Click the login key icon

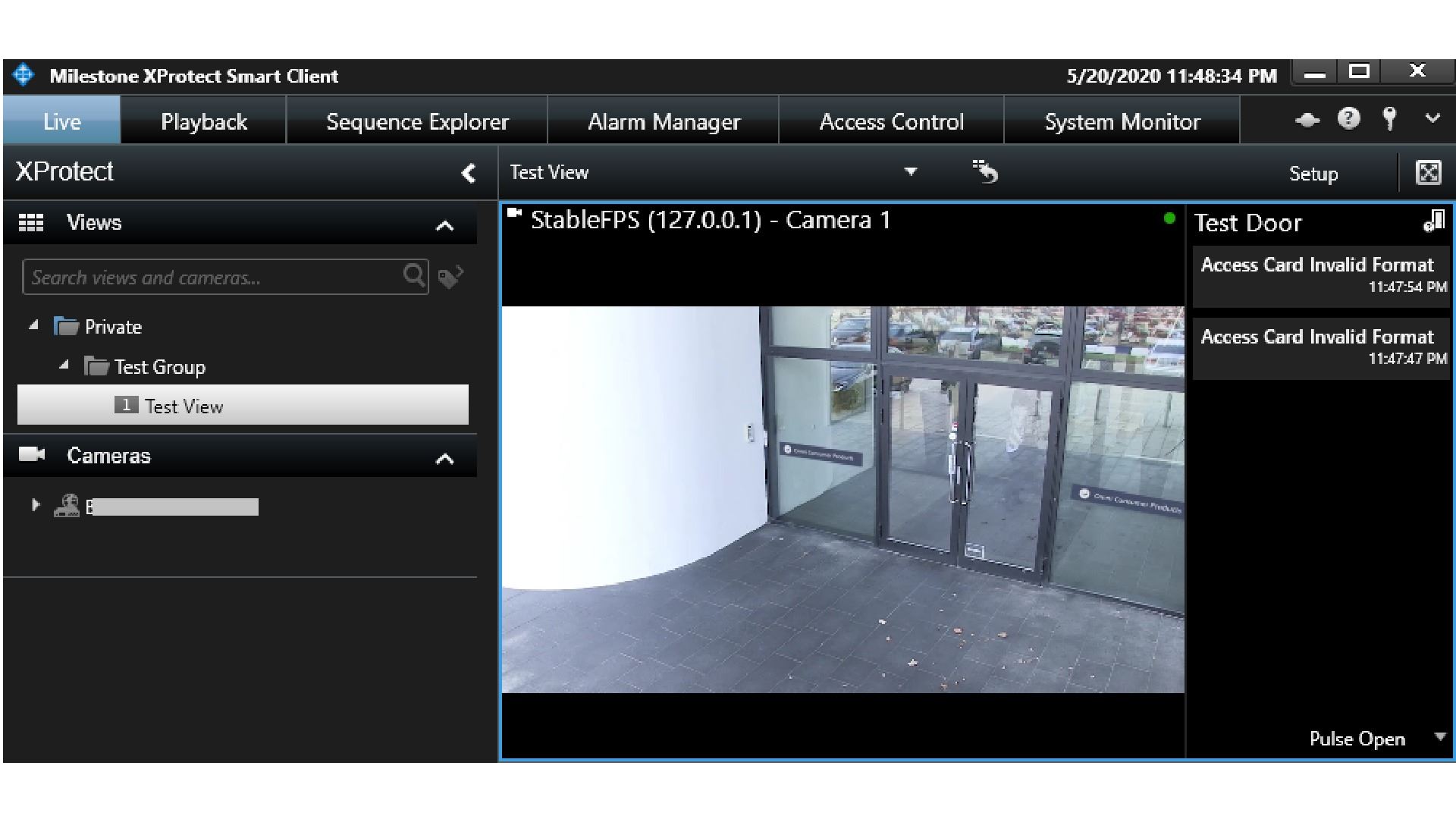1389,119
